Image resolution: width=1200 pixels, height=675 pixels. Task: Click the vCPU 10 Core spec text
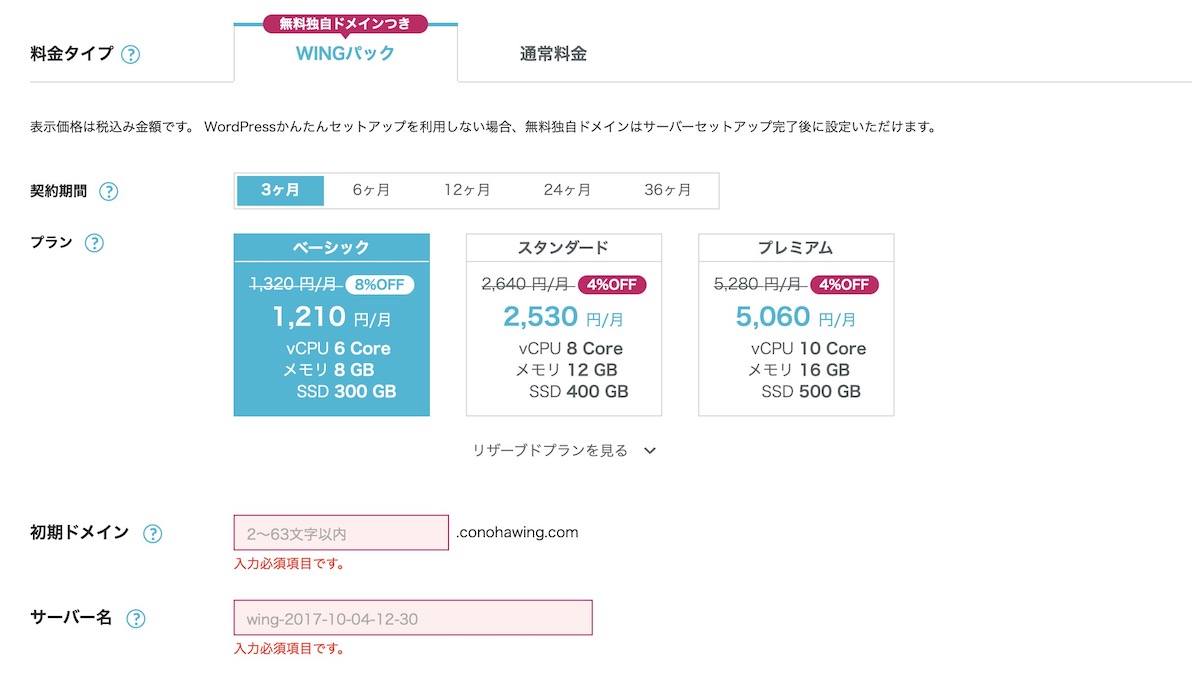click(809, 349)
